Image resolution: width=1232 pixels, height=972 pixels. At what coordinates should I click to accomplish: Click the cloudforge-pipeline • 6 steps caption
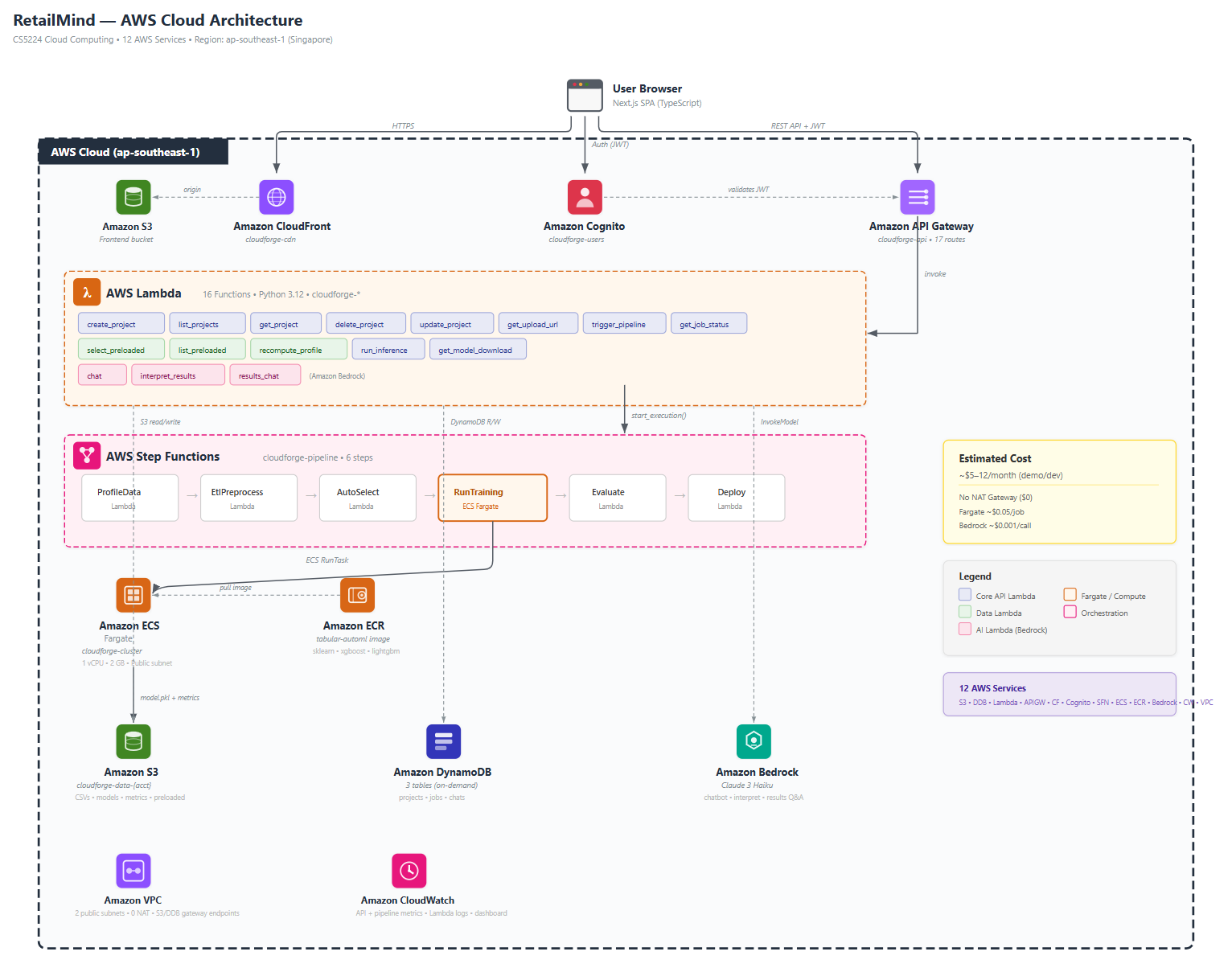[318, 457]
